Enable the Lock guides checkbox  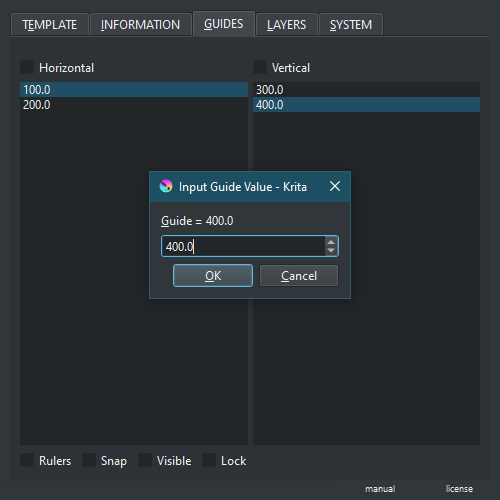209,460
